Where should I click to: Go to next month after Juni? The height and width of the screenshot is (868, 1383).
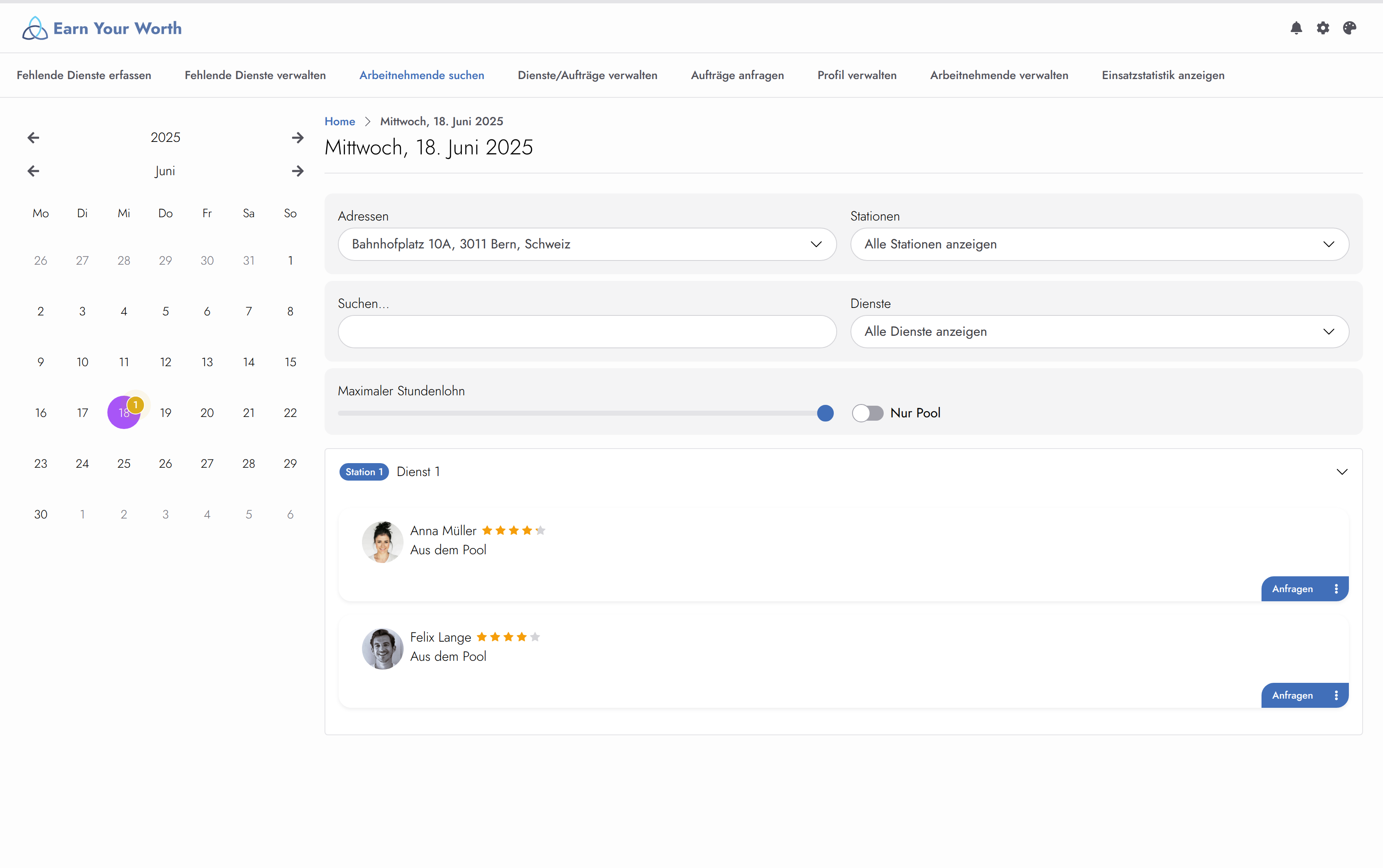[297, 171]
